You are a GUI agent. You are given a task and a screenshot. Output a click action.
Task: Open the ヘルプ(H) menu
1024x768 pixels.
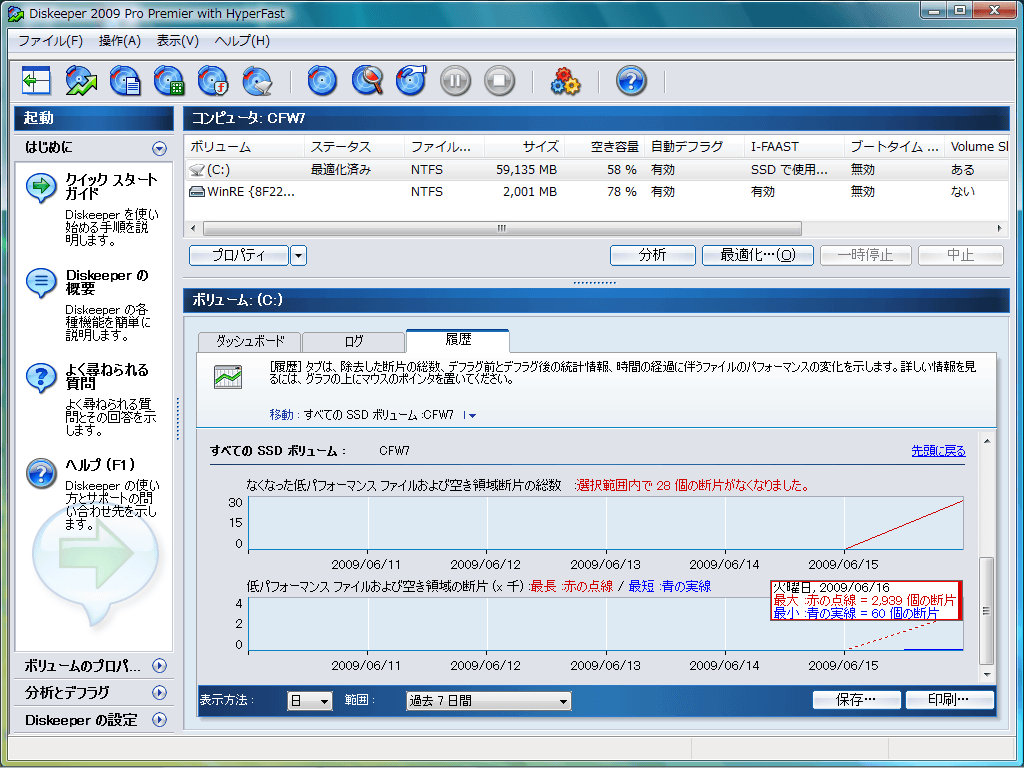pyautogui.click(x=242, y=40)
